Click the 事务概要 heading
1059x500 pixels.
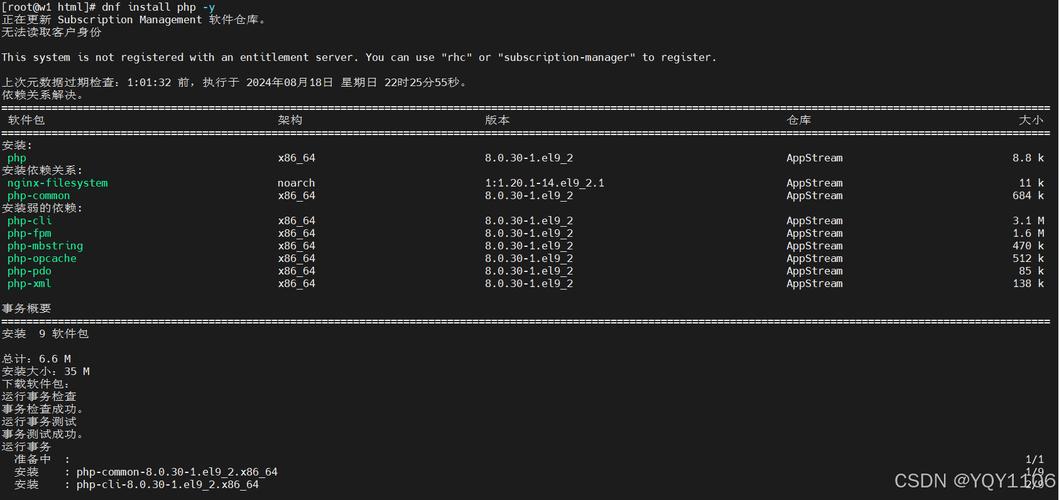tap(26, 309)
